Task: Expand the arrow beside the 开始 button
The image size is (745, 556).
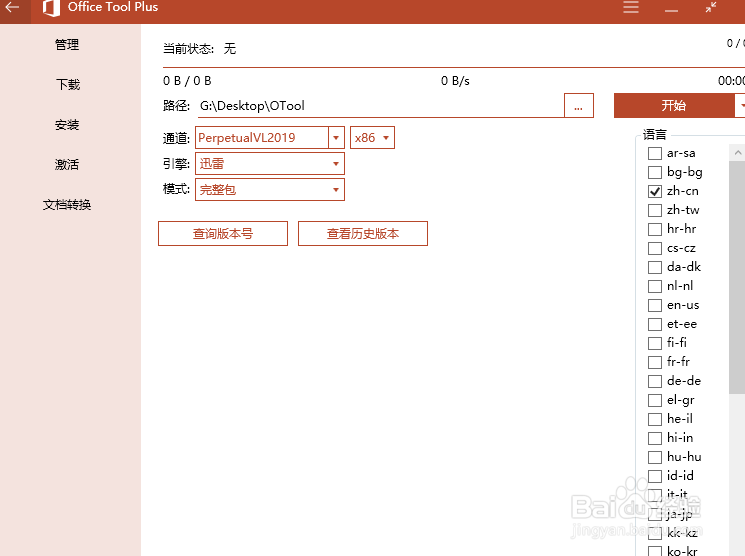Action: [740, 105]
